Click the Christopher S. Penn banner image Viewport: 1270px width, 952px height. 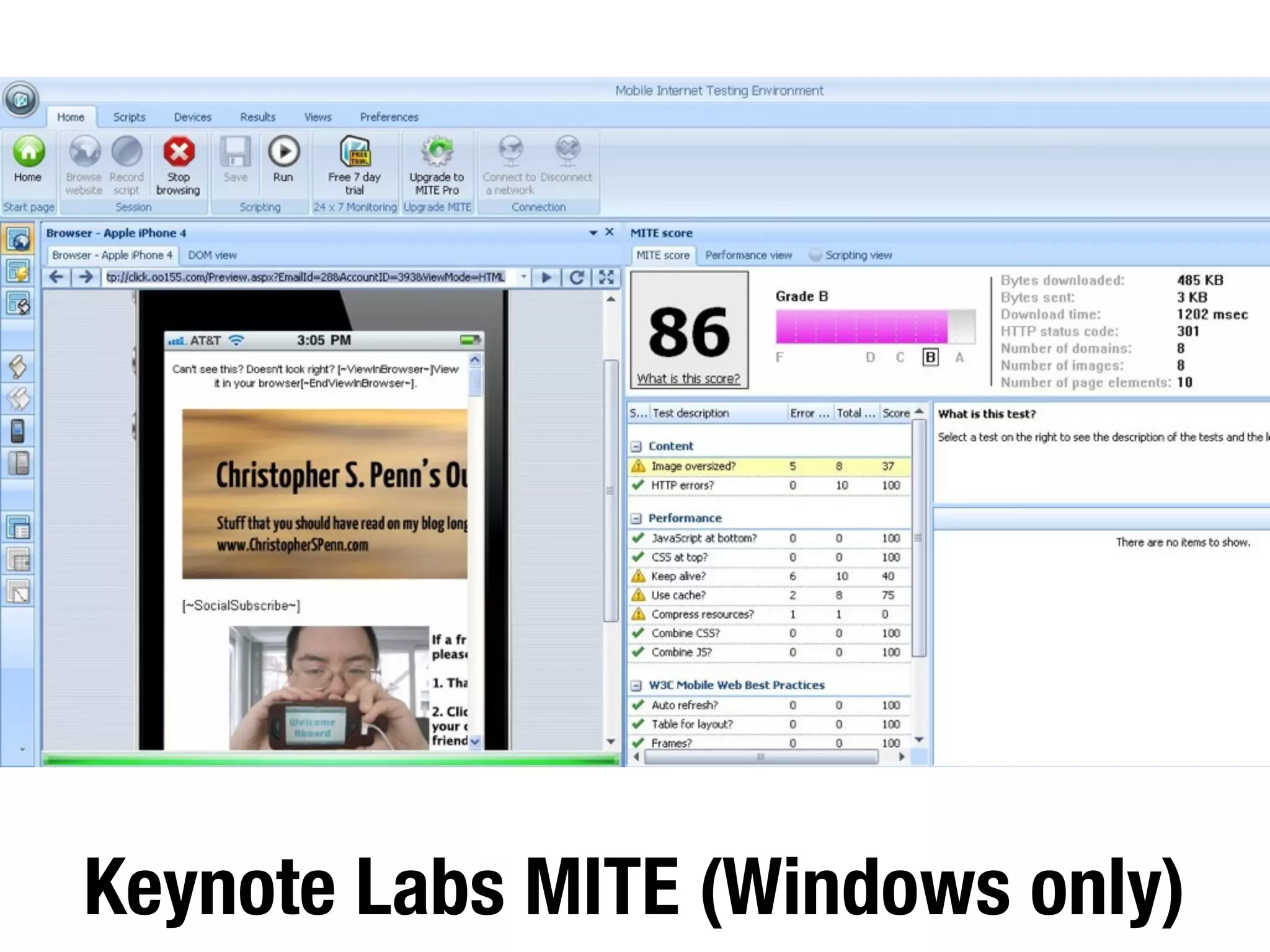324,494
